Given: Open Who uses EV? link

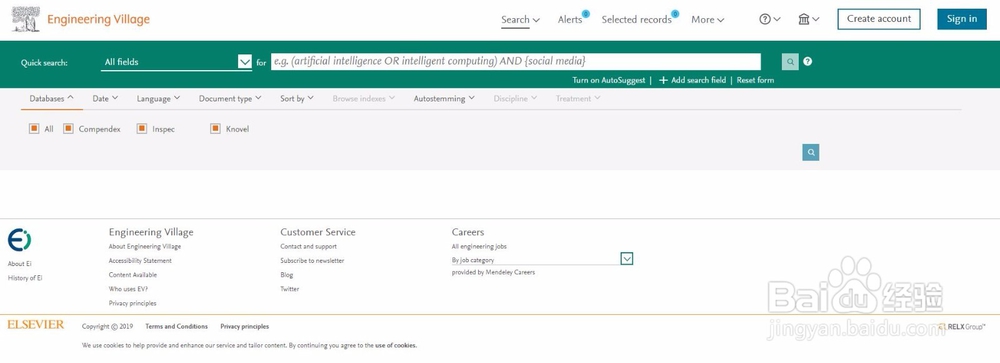Looking at the screenshot, I should pos(128,289).
